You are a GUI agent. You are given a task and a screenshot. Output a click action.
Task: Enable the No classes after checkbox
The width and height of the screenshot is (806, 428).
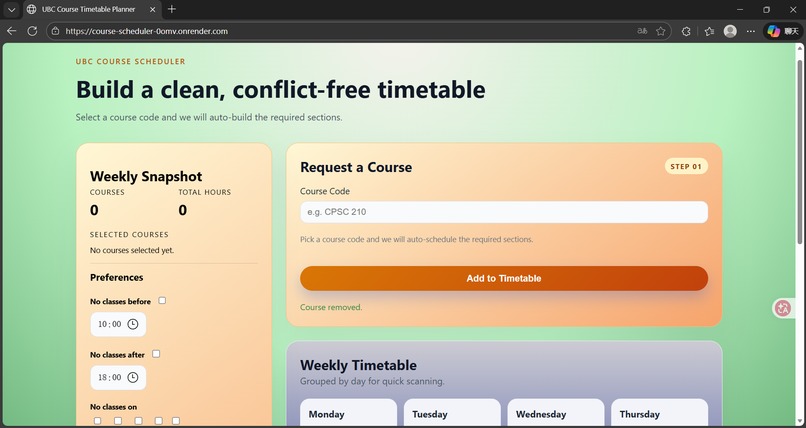[x=156, y=353]
